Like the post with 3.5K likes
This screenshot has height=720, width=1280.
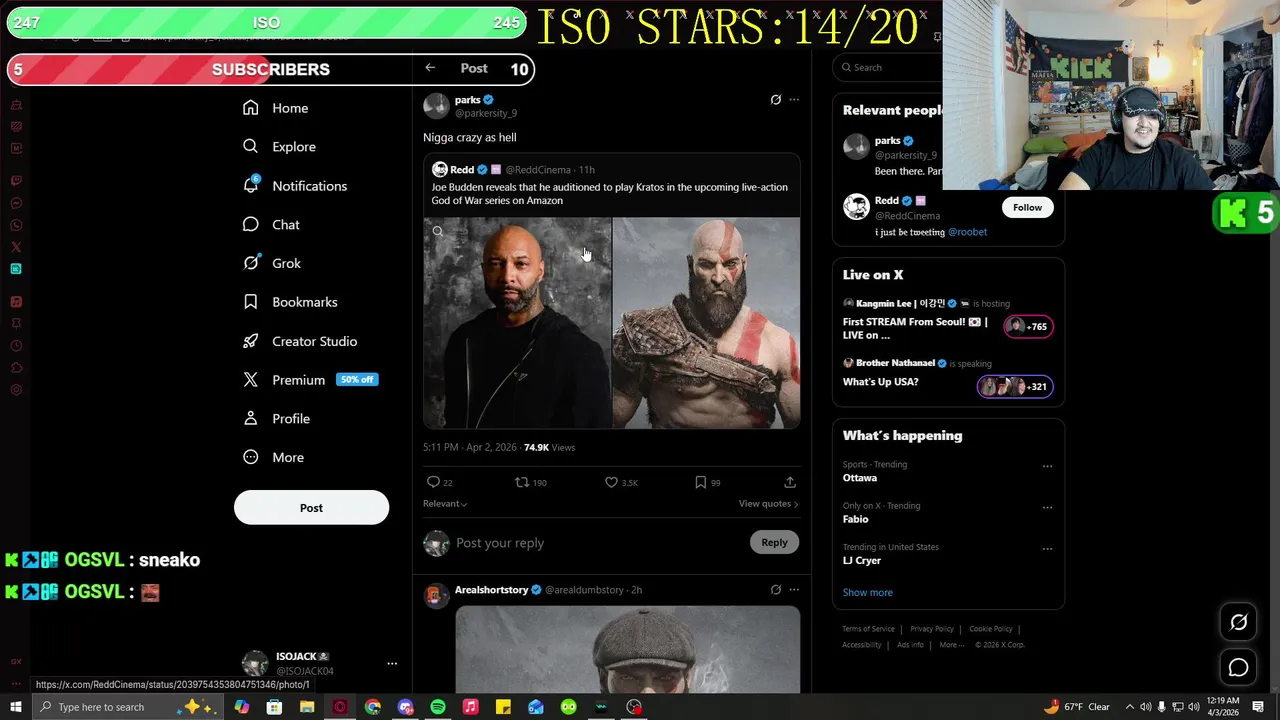pos(621,482)
